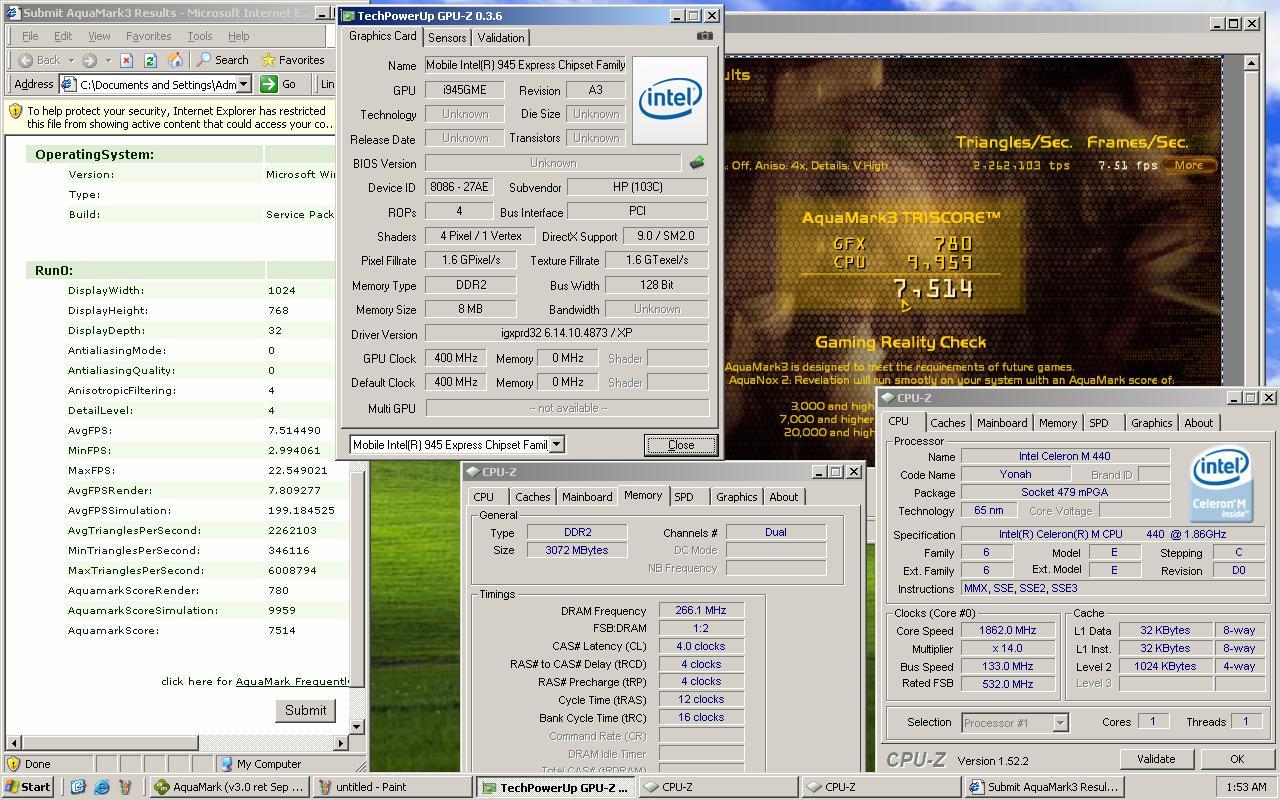This screenshot has width=1280, height=800.
Task: Click the Favorites star button in IE toolbar
Action: [292, 60]
